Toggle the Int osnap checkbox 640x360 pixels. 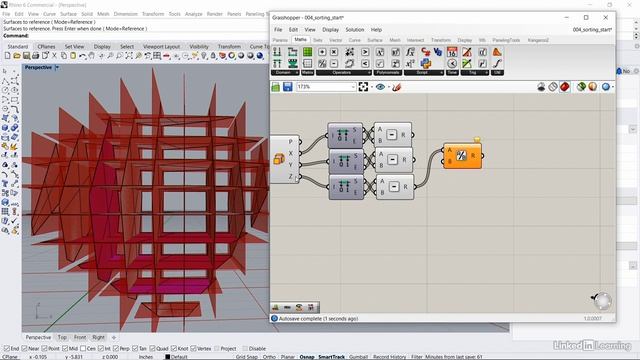click(x=101, y=349)
